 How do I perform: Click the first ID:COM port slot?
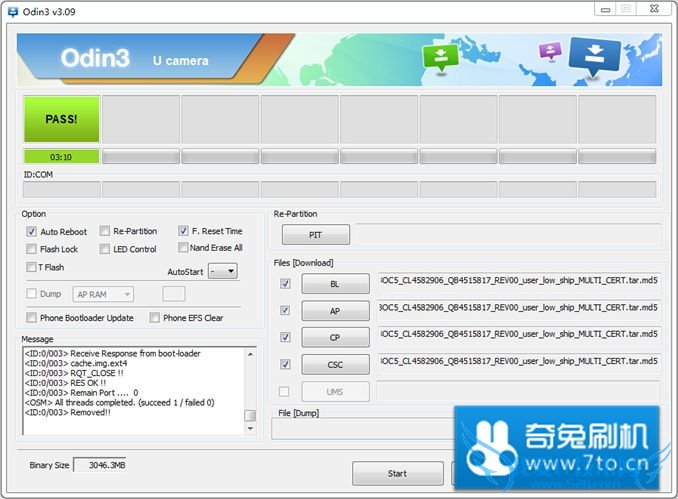point(61,189)
